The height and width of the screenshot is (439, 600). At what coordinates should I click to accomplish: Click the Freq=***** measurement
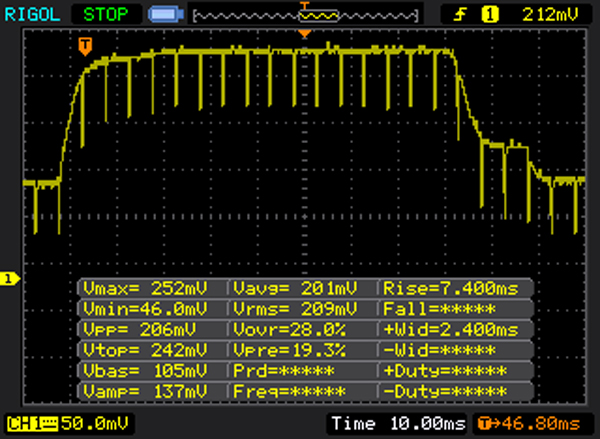click(x=290, y=392)
